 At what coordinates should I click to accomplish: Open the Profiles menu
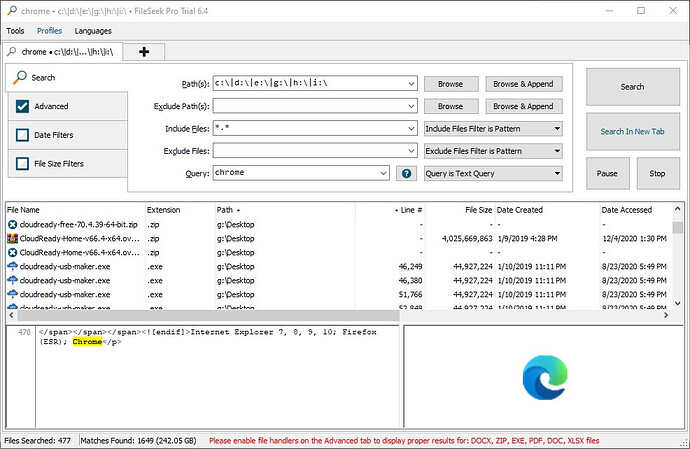pos(49,31)
